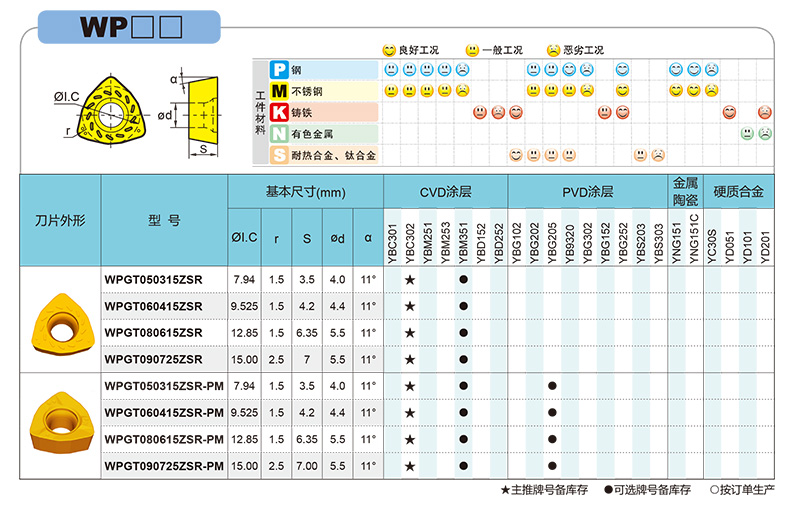Image resolution: width=790 pixels, height=514 pixels.
Task: Click the star in the WPGT060415ZSR row
Action: [410, 306]
